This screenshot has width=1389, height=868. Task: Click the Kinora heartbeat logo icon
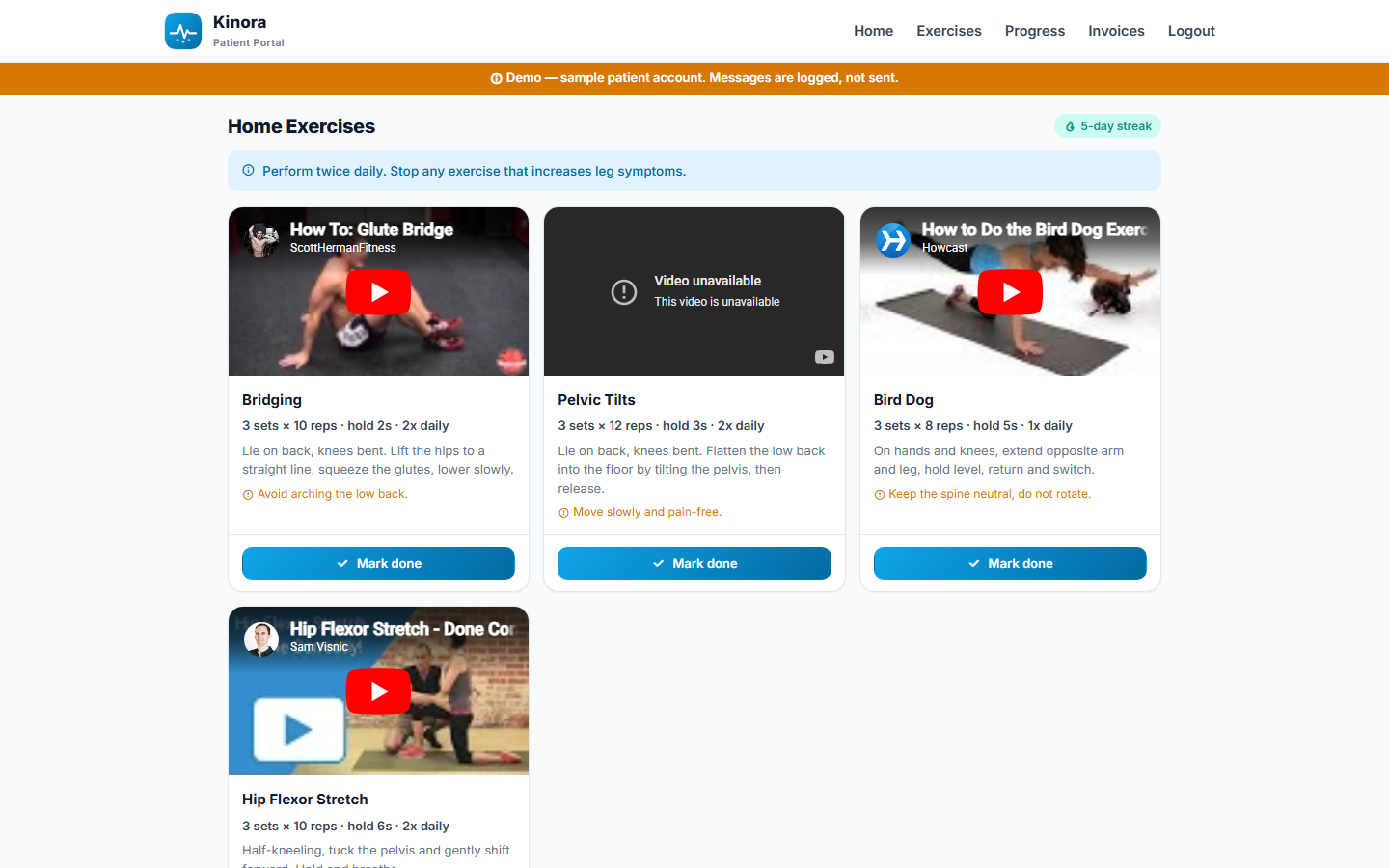183,31
